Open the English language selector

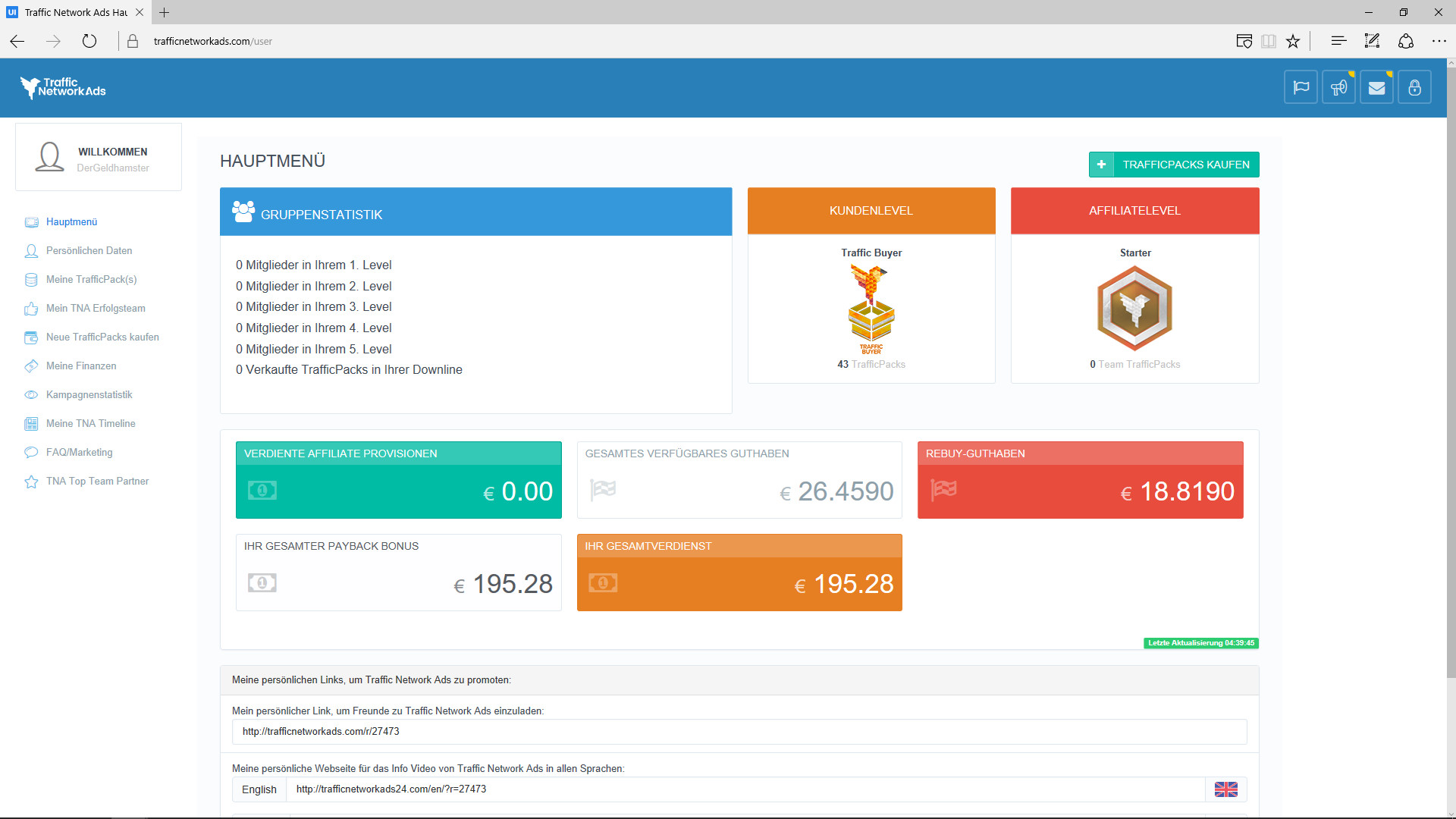[259, 789]
